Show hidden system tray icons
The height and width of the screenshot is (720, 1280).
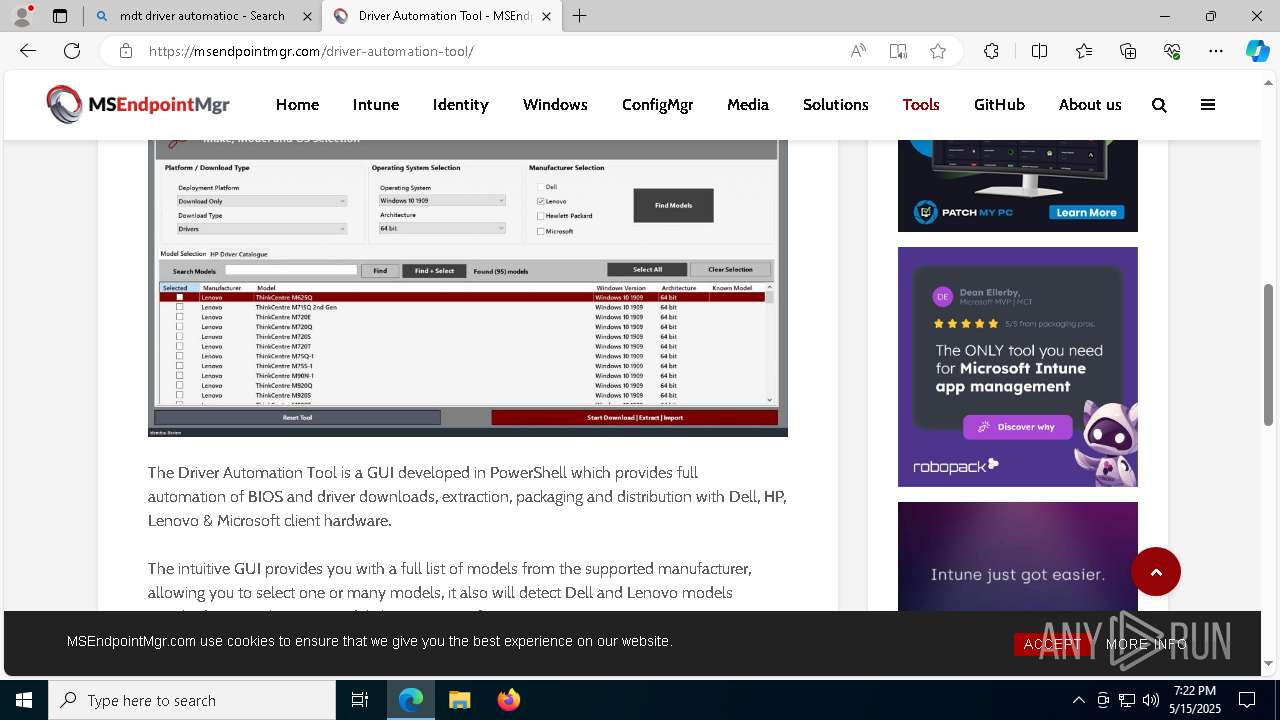tap(1078, 700)
